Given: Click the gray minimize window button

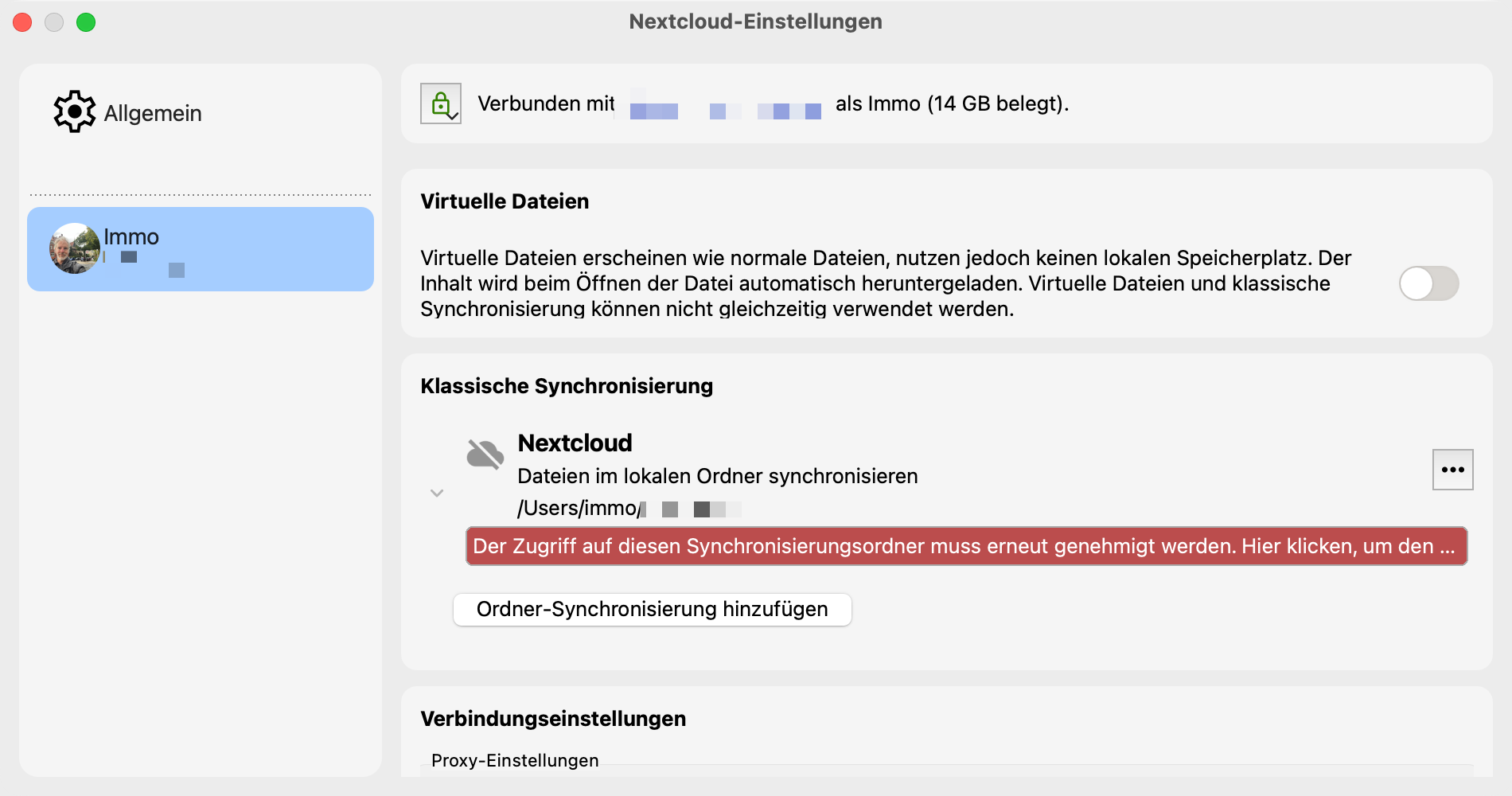Looking at the screenshot, I should [x=54, y=22].
